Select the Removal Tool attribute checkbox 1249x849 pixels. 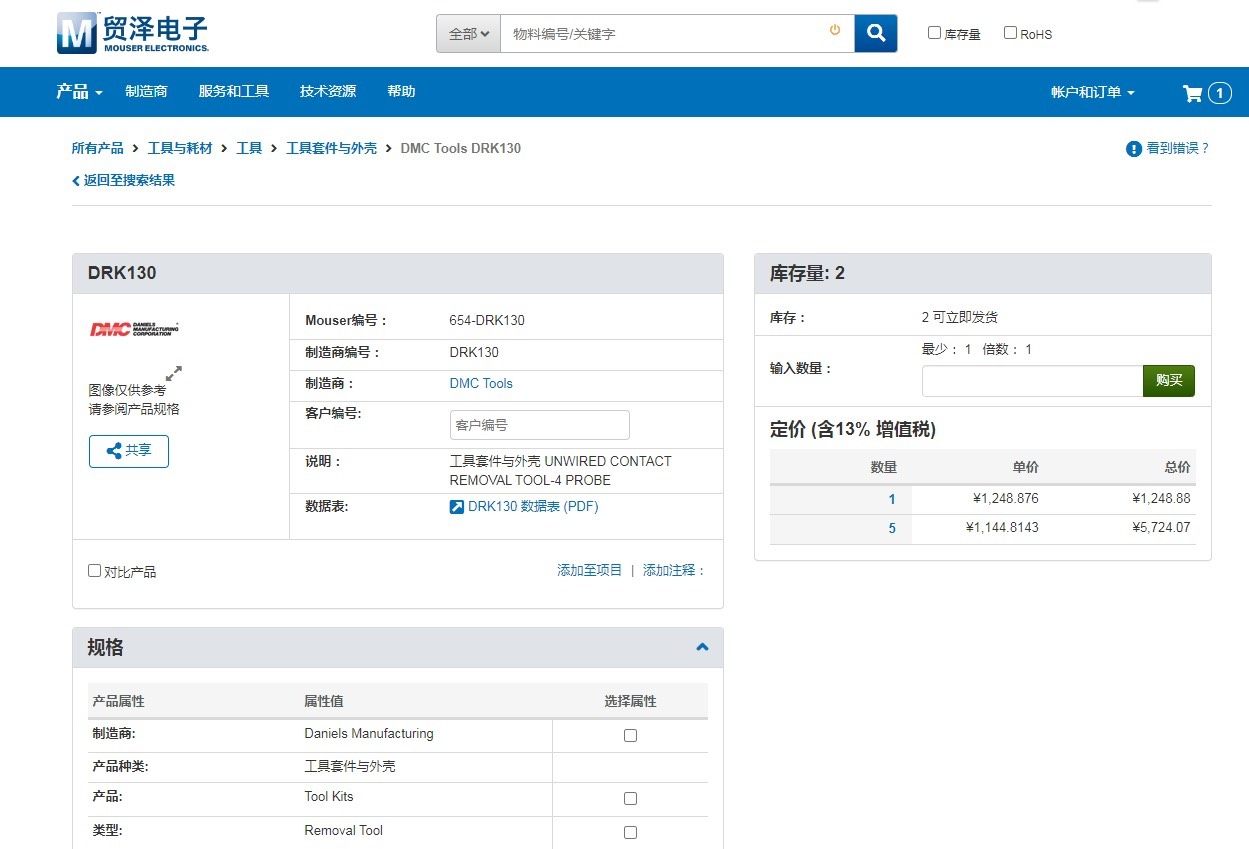[x=630, y=832]
